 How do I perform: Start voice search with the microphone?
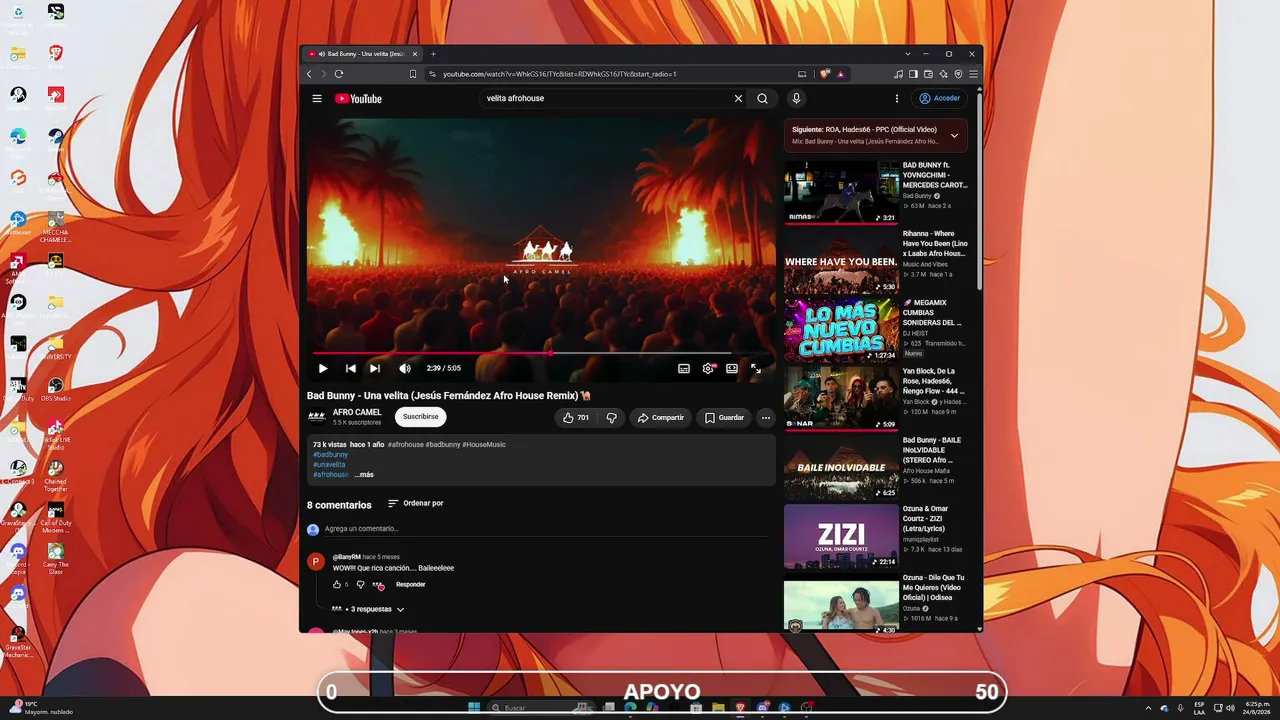pos(796,98)
